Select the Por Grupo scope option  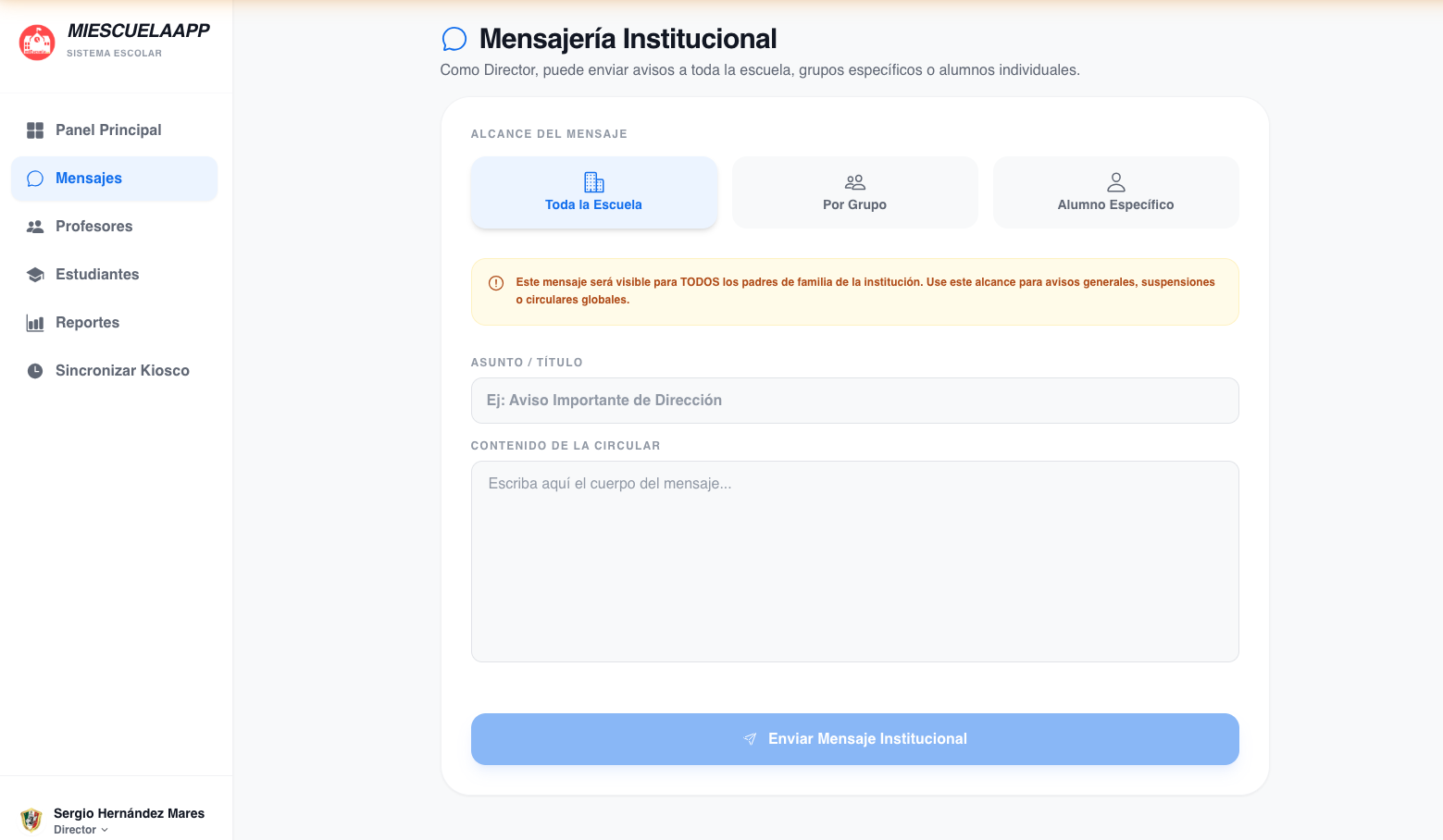854,191
